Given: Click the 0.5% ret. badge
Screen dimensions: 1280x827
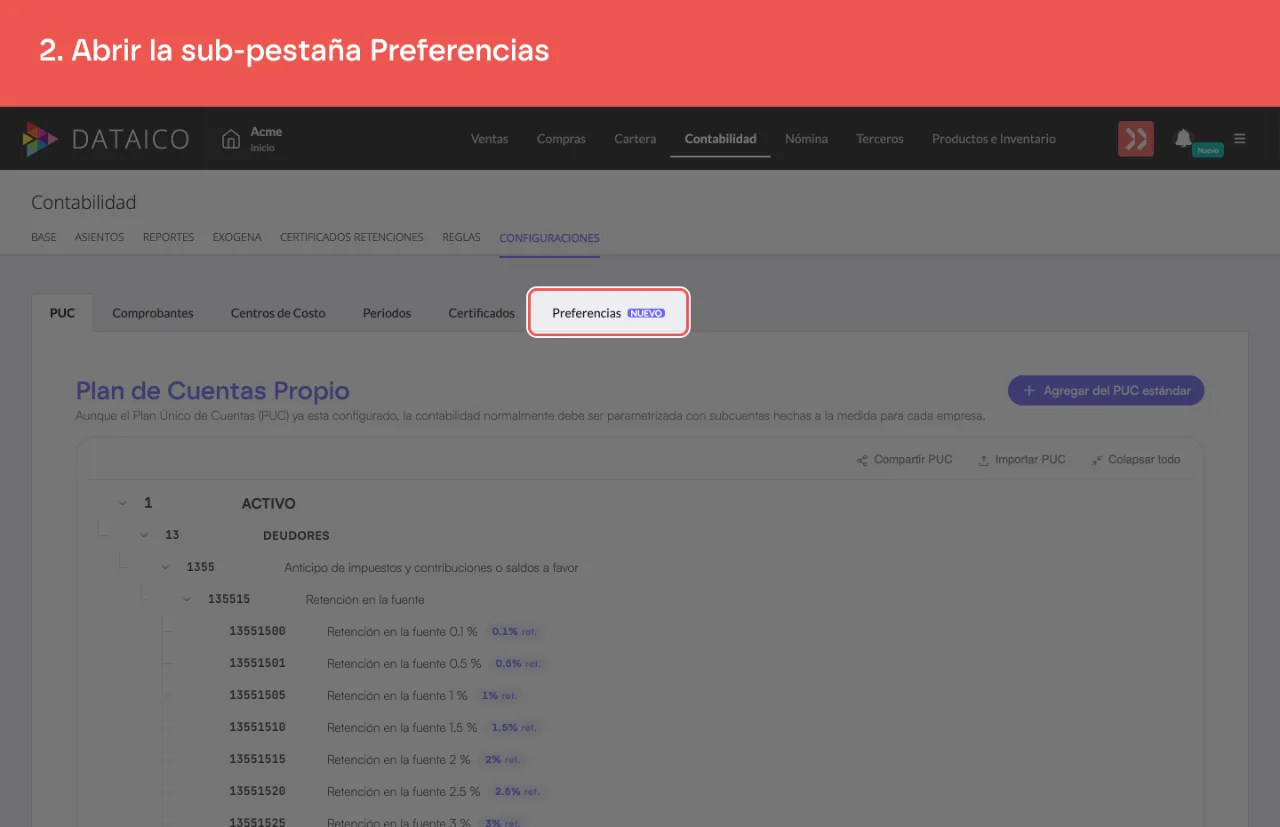Looking at the screenshot, I should (518, 663).
